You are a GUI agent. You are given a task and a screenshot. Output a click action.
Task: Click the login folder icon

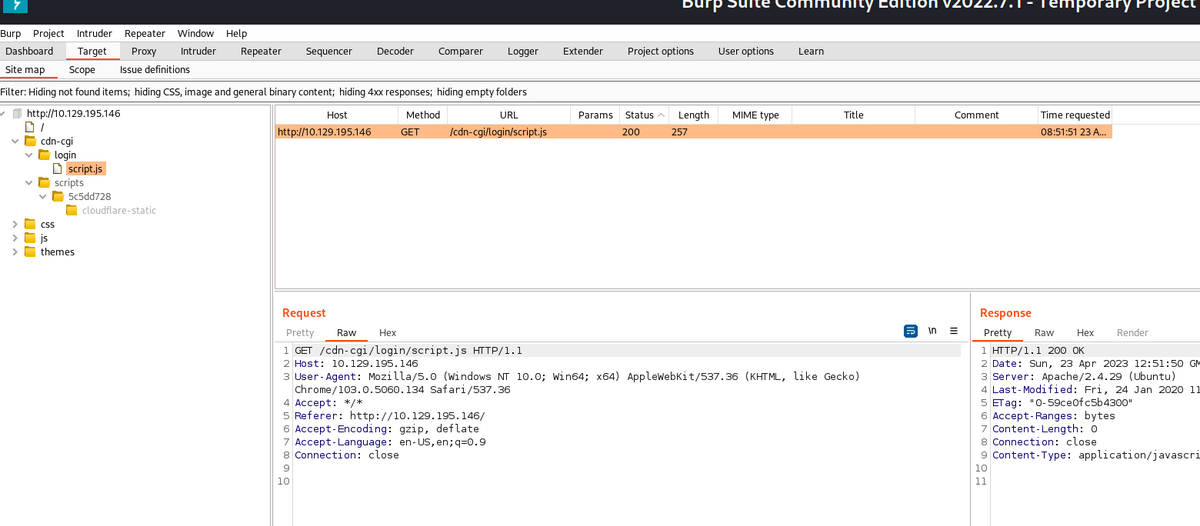44,155
